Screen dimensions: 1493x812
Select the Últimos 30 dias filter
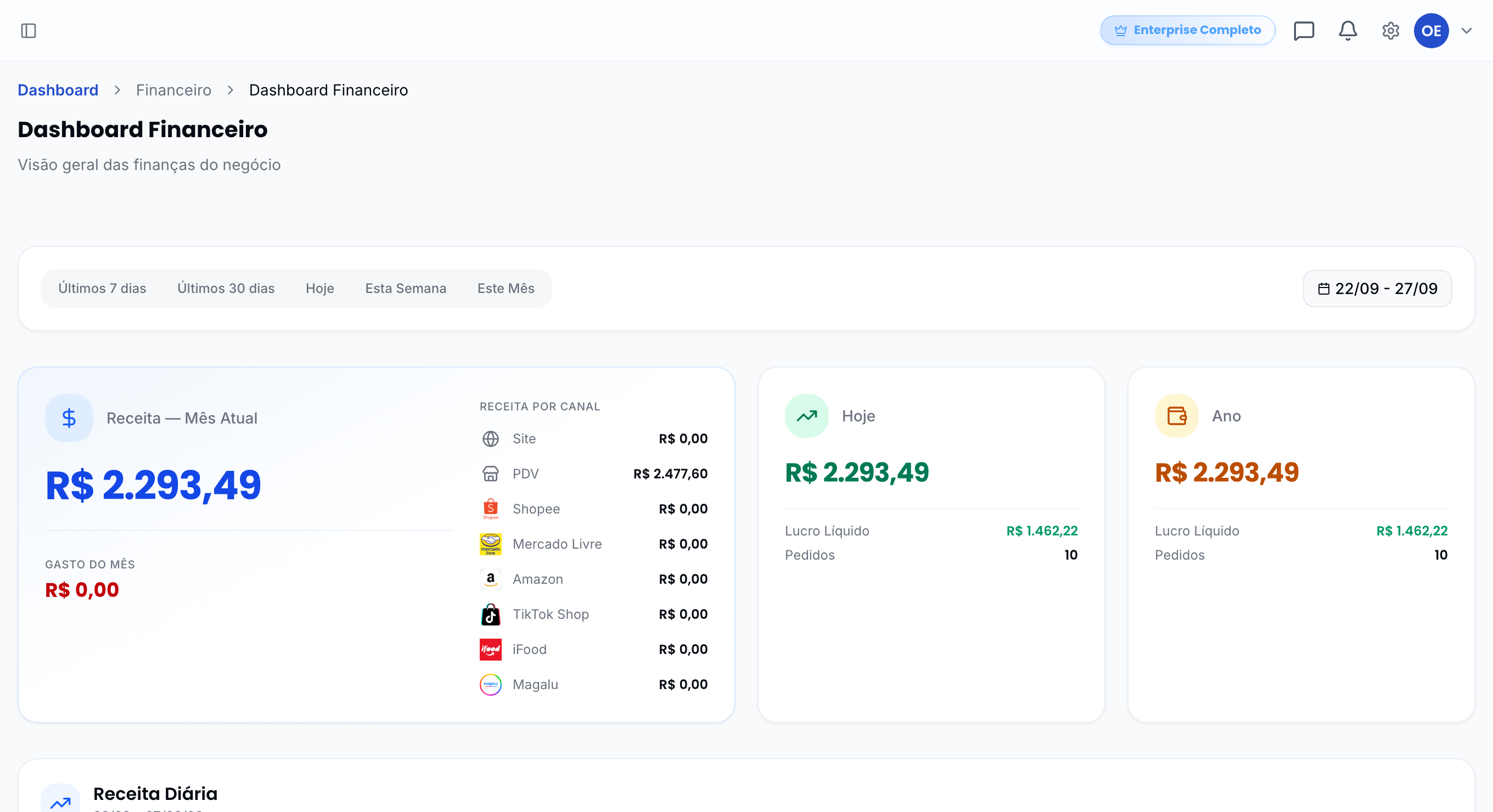226,289
